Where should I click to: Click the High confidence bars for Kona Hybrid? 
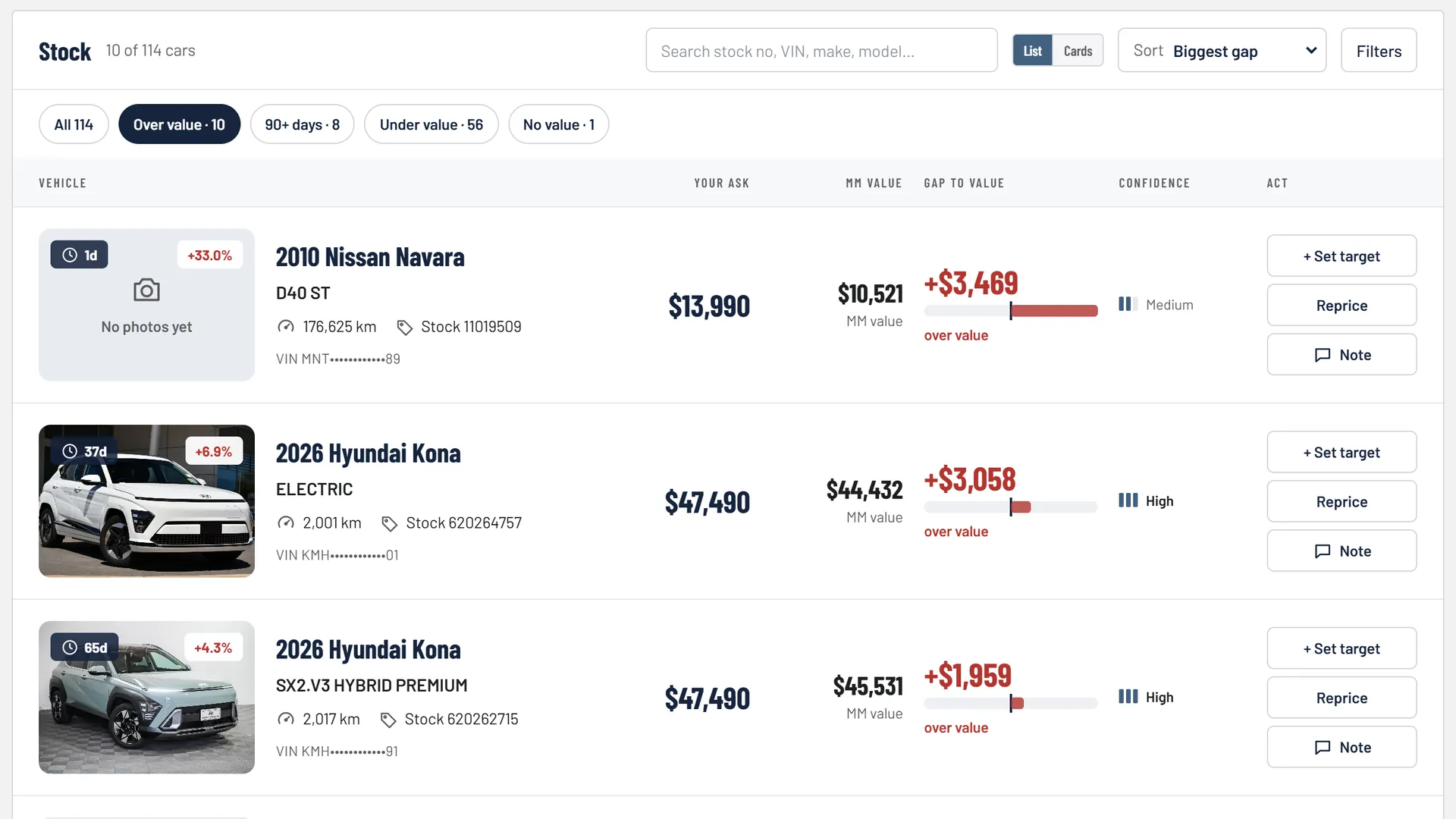click(1128, 697)
